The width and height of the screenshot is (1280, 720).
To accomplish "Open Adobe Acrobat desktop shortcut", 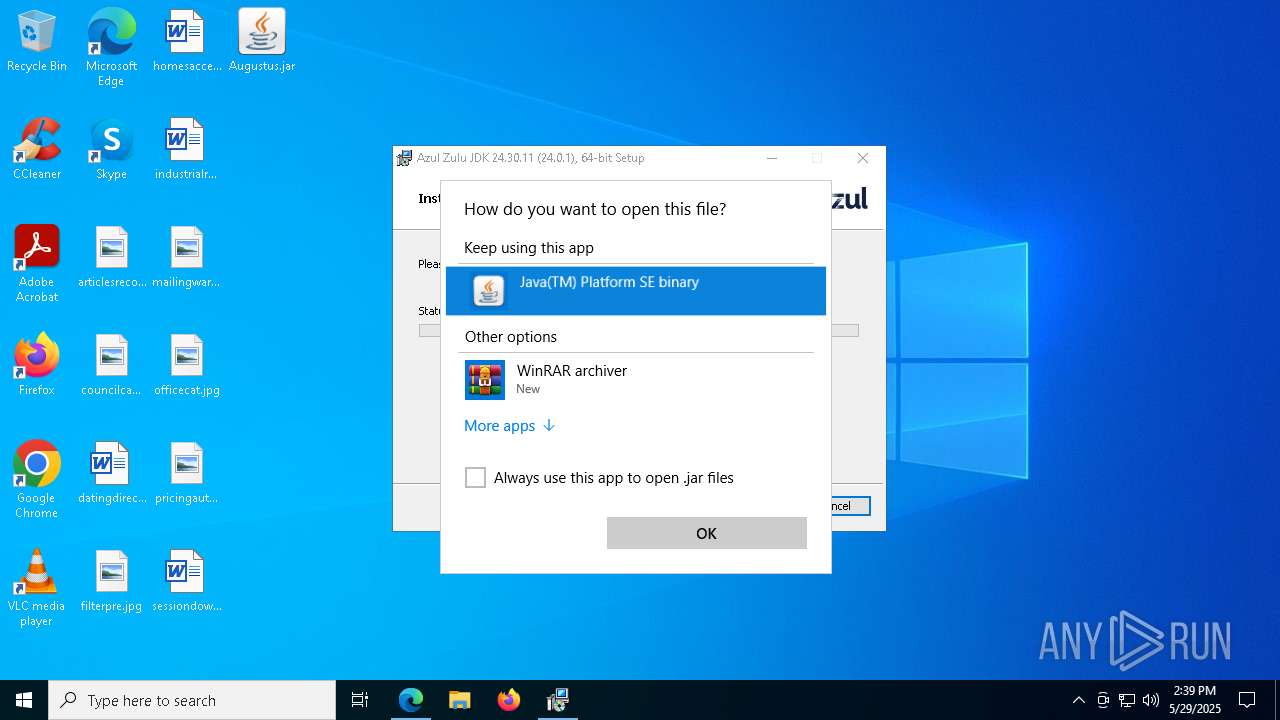I will 37,265.
